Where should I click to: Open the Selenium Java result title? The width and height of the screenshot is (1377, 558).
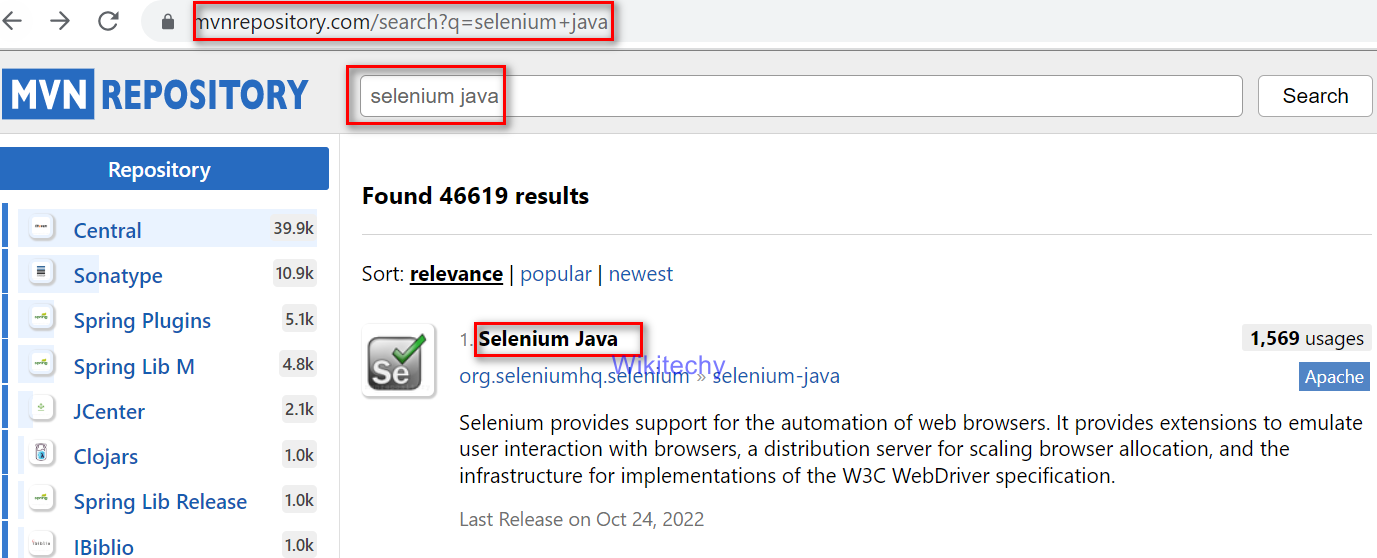tap(548, 339)
